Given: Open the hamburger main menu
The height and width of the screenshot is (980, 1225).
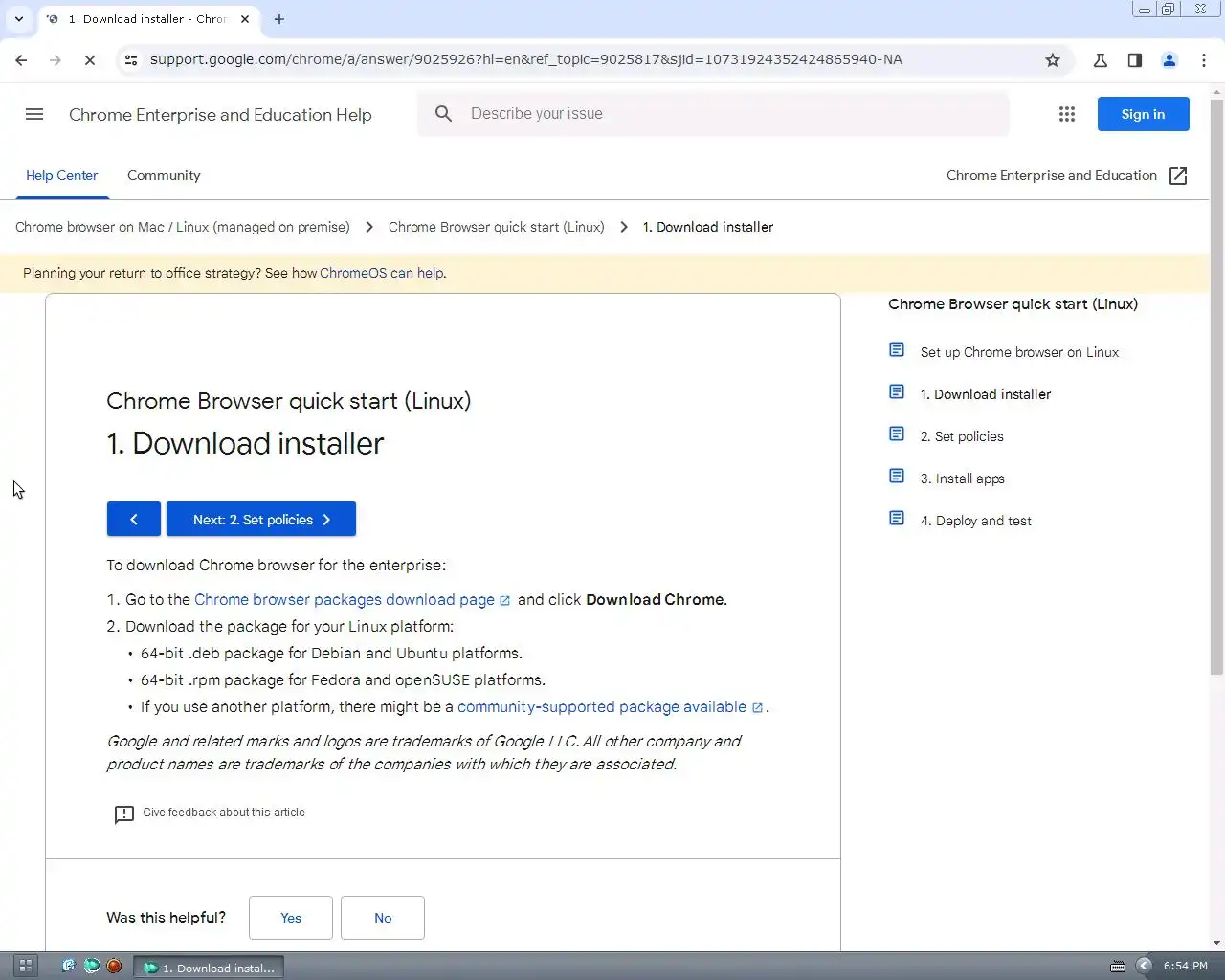Looking at the screenshot, I should click(34, 114).
